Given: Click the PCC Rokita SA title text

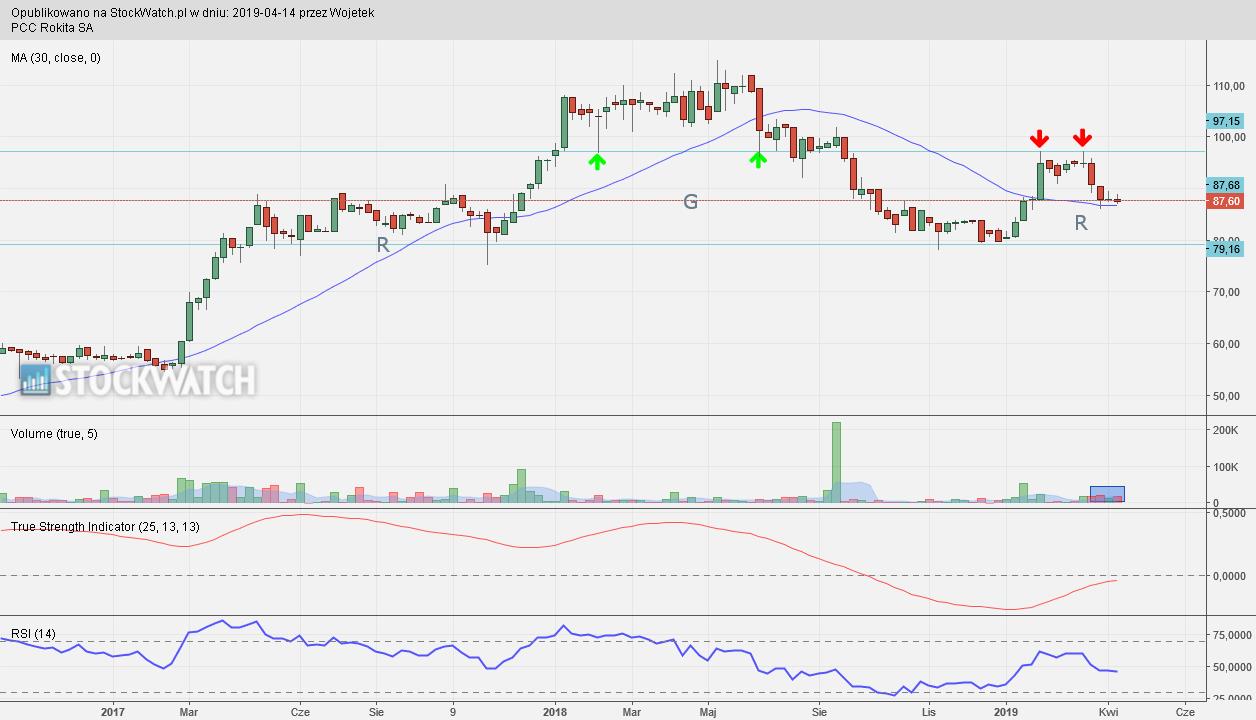Looking at the screenshot, I should tap(52, 28).
